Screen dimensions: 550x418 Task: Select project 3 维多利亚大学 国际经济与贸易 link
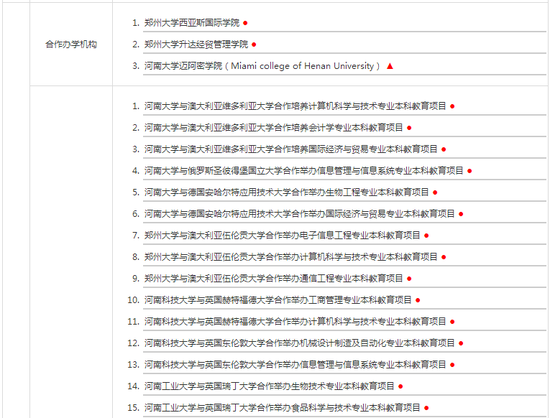pos(291,149)
